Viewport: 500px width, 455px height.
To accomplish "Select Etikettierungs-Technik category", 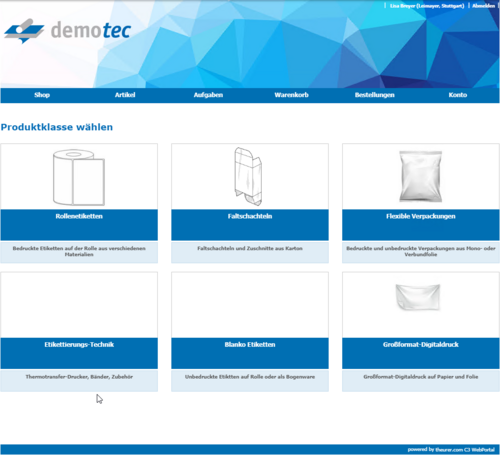I will [79, 345].
